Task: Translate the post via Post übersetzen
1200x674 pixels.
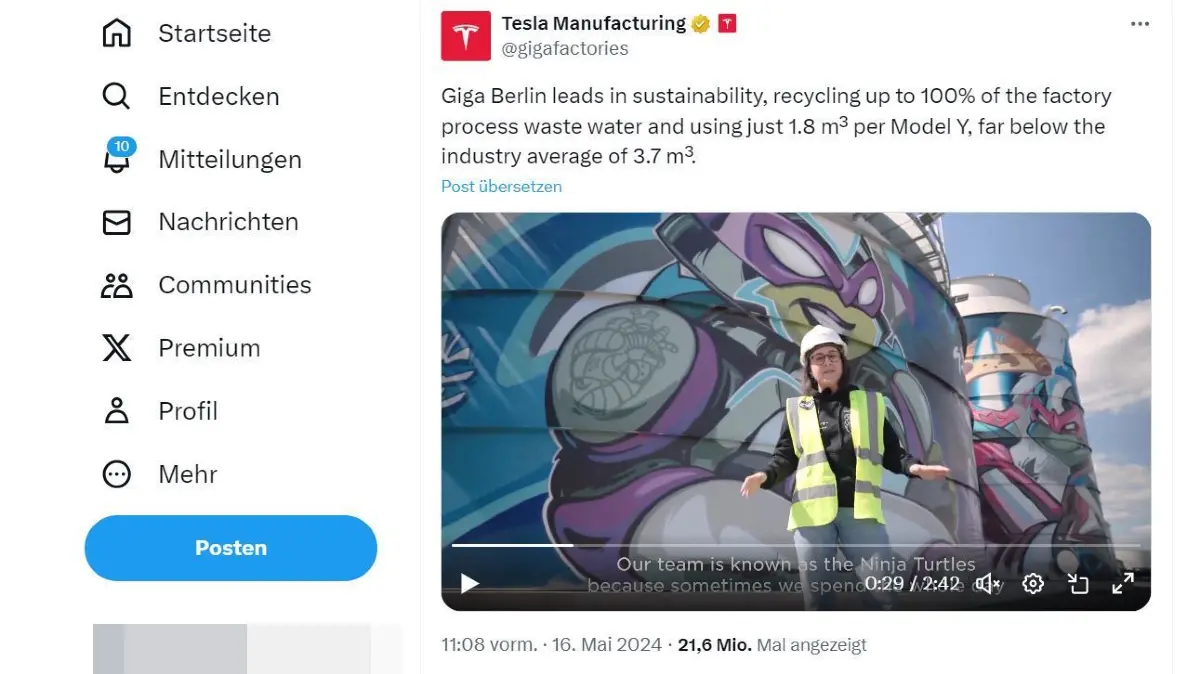Action: [x=501, y=186]
